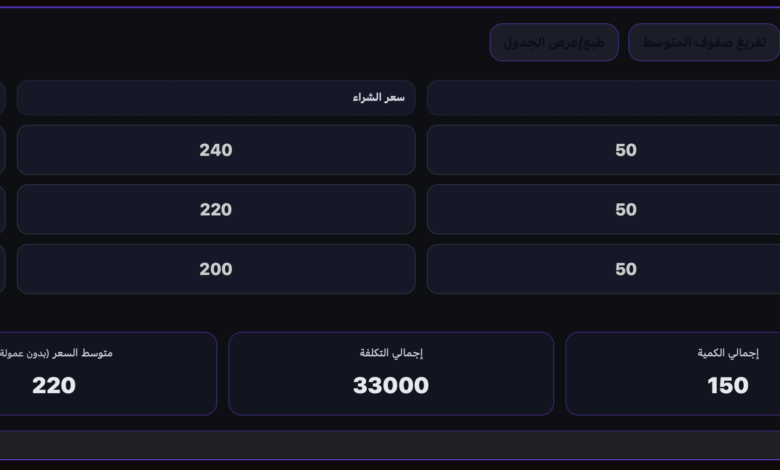Edit the second row's quantity field (50)
This screenshot has height=470, width=780.
coord(603,209)
